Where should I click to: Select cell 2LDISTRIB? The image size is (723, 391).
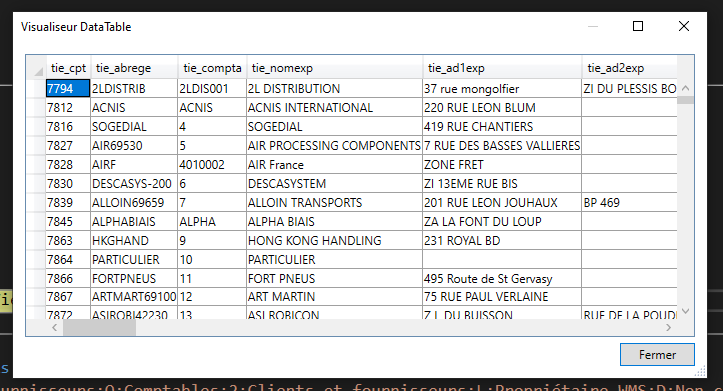pos(134,88)
